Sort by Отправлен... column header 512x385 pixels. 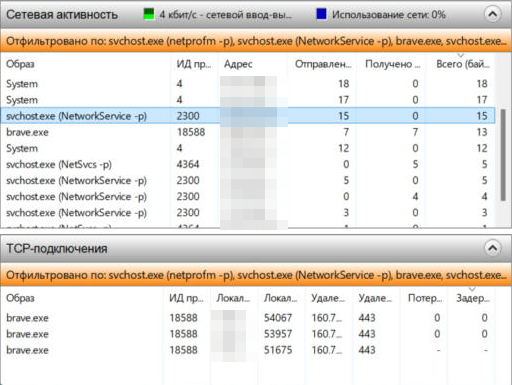tap(323, 64)
